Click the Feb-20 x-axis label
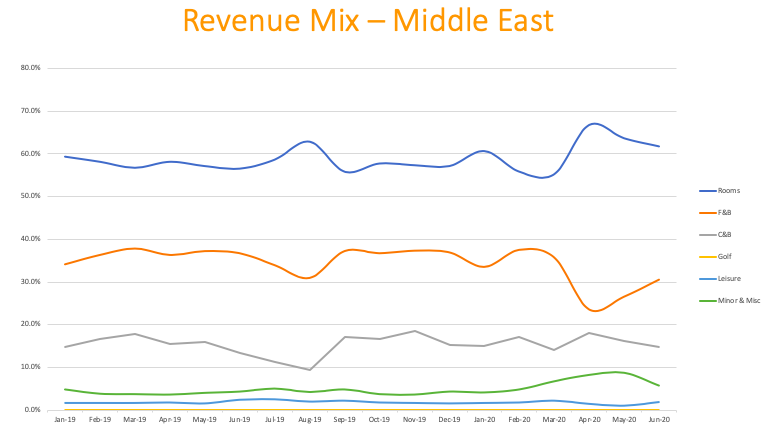This screenshot has height=440, width=773. pos(520,420)
